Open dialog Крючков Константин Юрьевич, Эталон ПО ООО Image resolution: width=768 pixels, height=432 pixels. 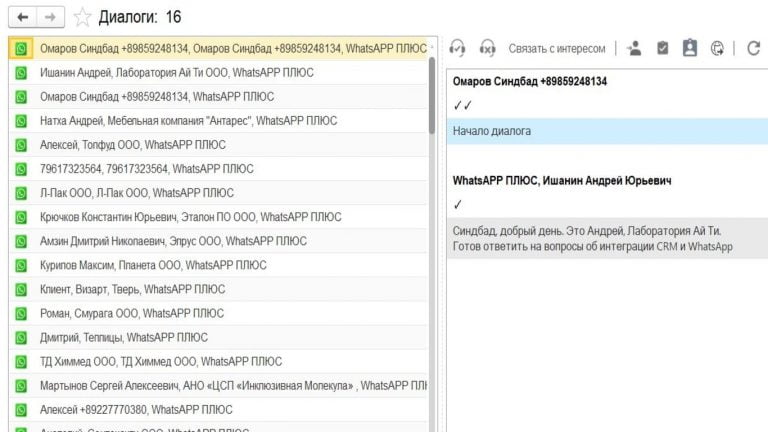[x=218, y=216]
